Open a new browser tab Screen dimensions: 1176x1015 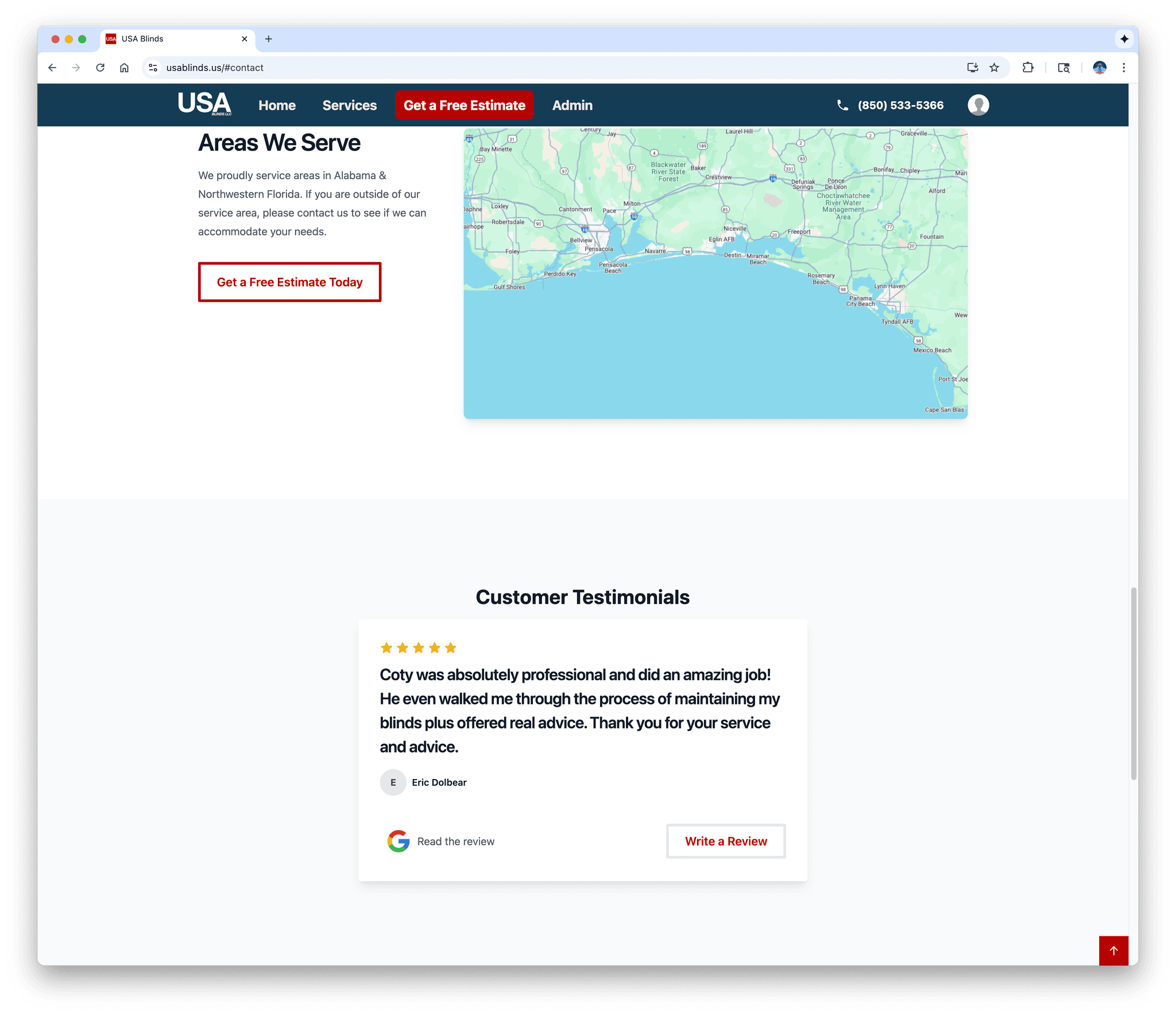coord(268,39)
